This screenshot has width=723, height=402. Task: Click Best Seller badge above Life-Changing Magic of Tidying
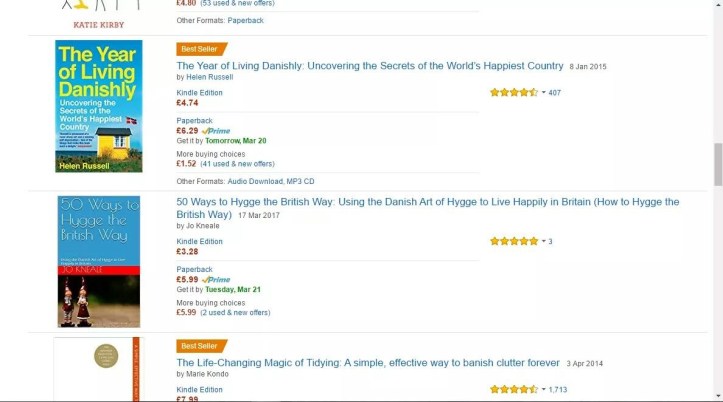pos(201,346)
